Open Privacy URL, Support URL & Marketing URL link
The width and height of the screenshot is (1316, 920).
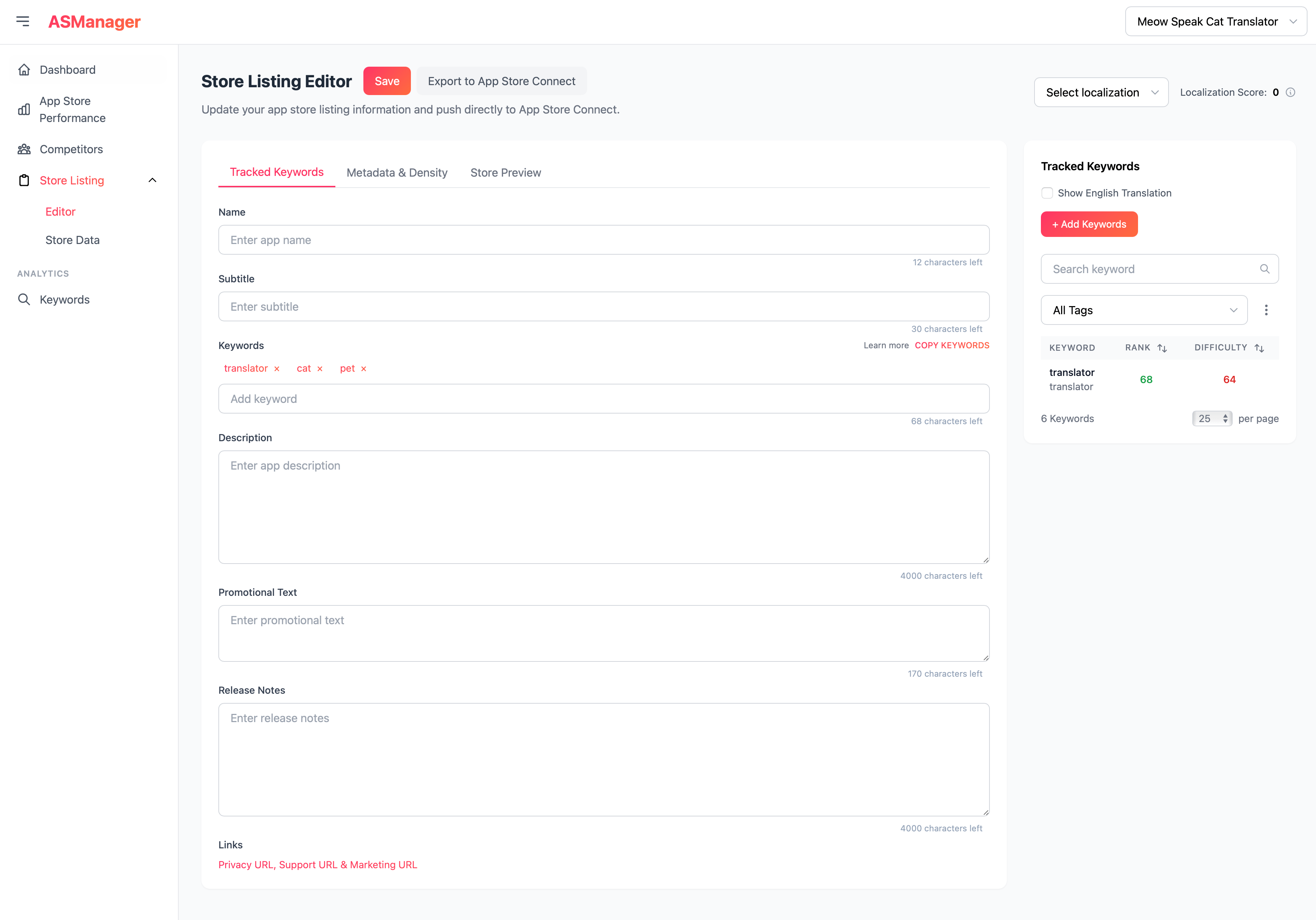(318, 864)
